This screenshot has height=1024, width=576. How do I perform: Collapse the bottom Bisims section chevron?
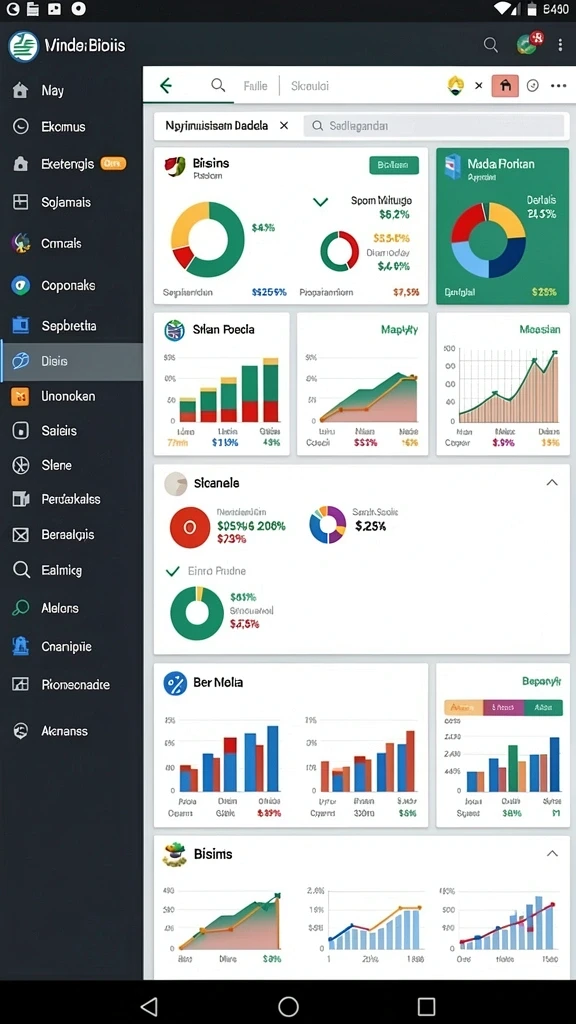[552, 854]
